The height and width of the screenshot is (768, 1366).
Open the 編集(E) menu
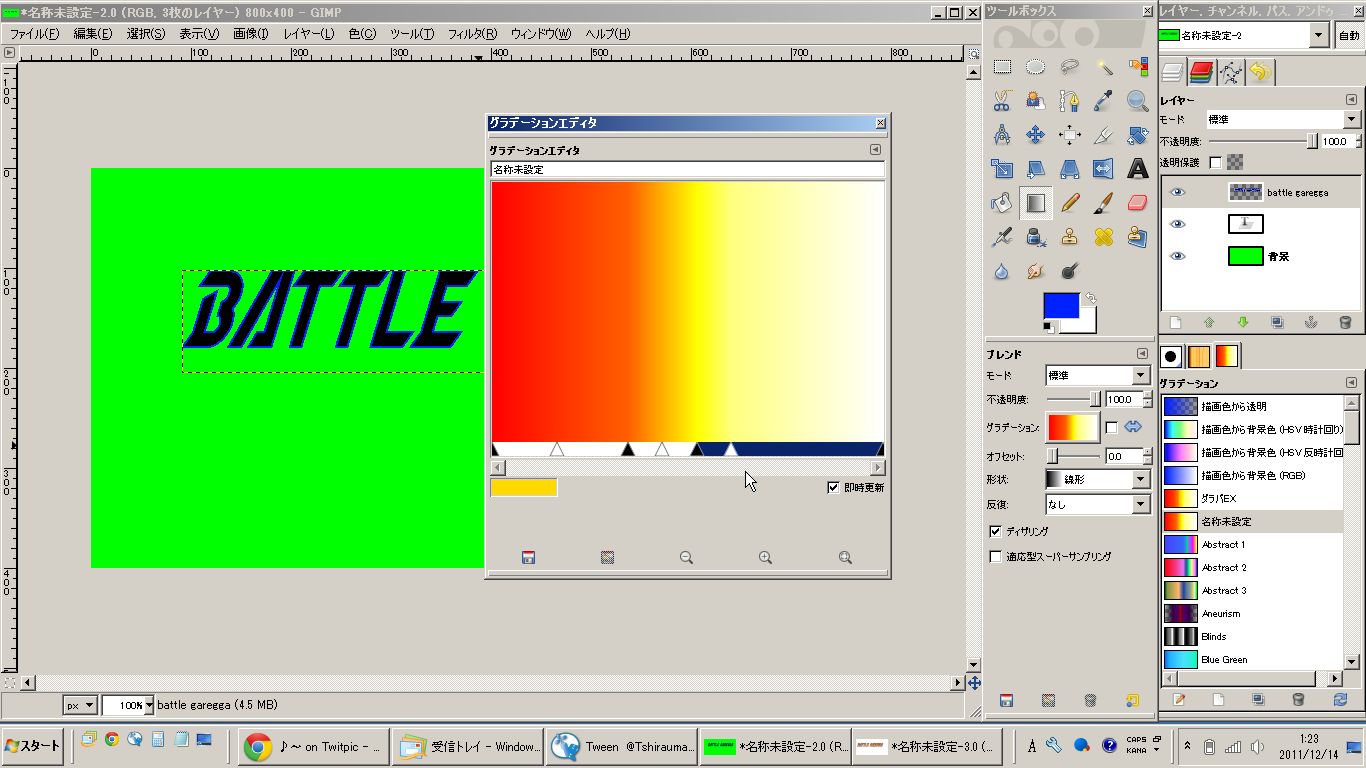(x=92, y=34)
